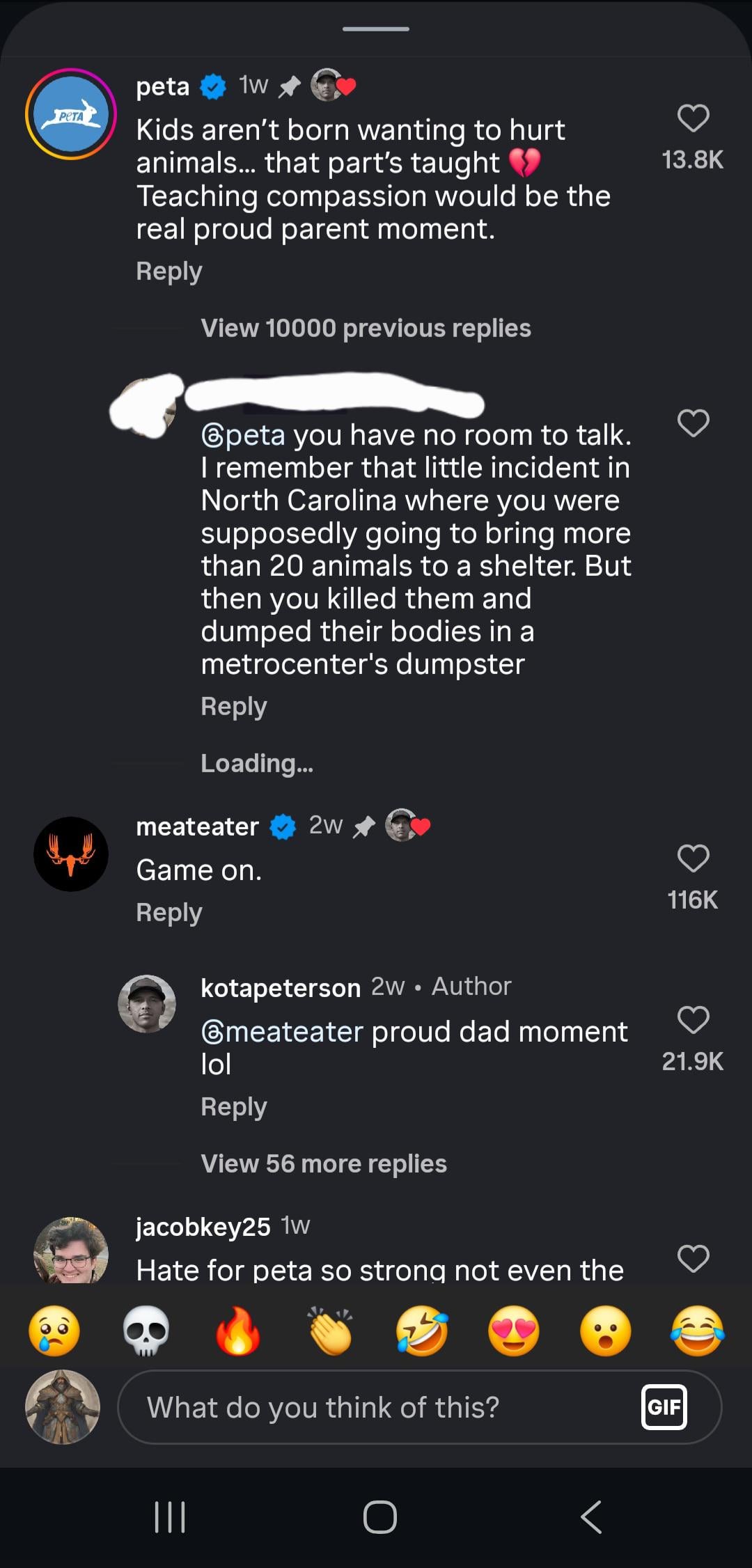752x1568 pixels.
Task: Type in the comment input field
Action: coord(376,1407)
